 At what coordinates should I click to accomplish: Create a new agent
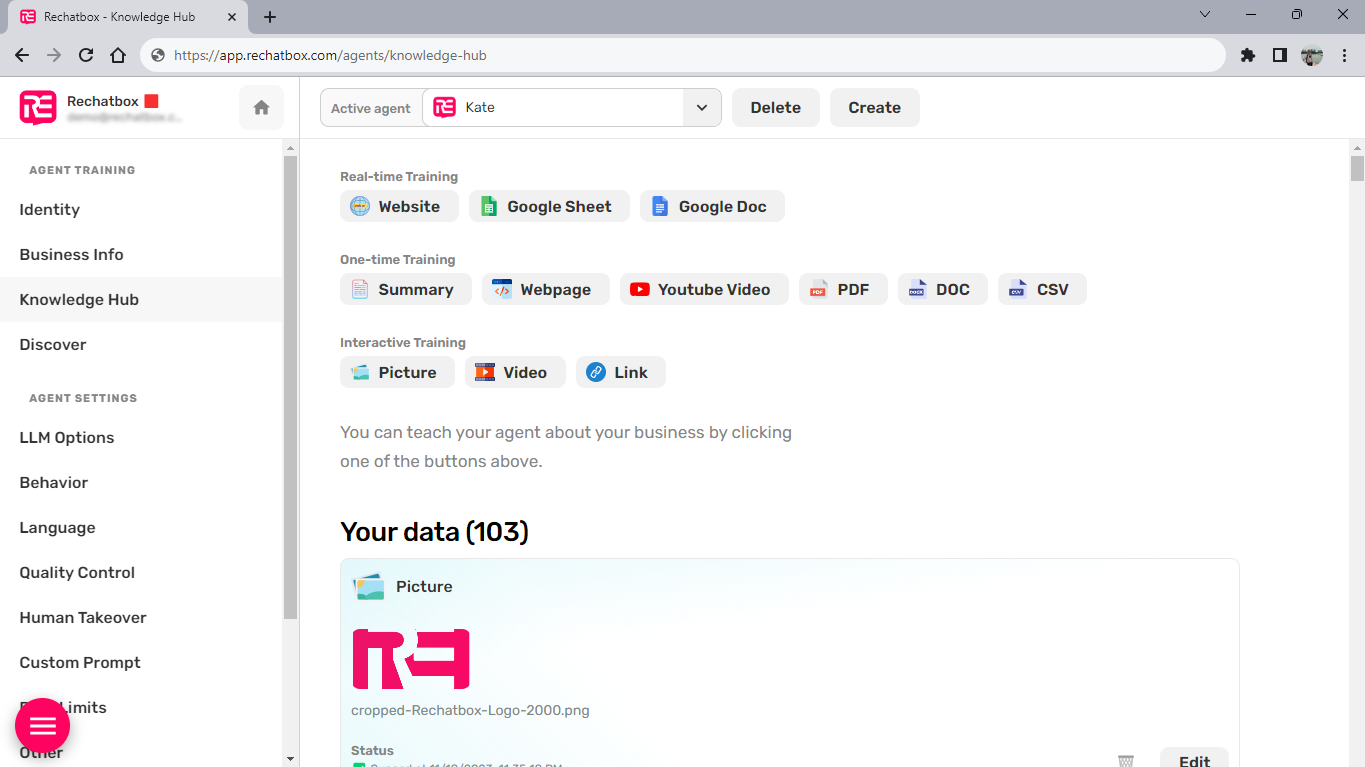(x=875, y=108)
